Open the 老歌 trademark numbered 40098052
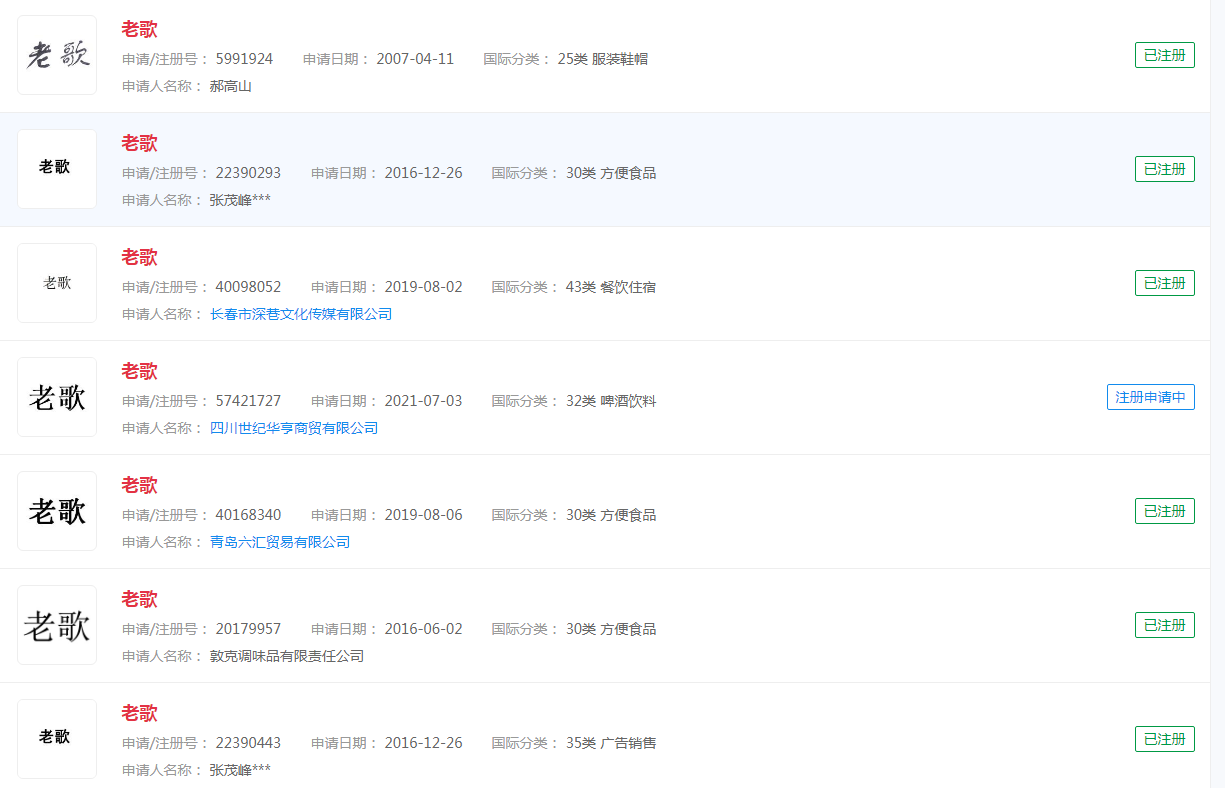 [139, 257]
